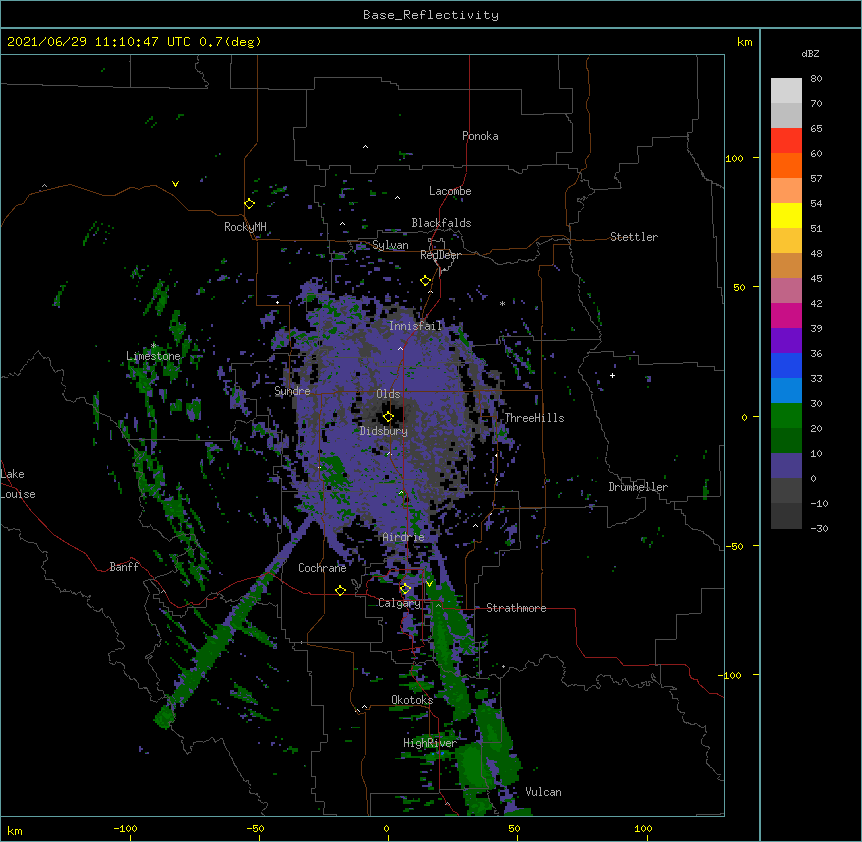Click the RedDeer label
This screenshot has width=862, height=842.
click(x=440, y=255)
